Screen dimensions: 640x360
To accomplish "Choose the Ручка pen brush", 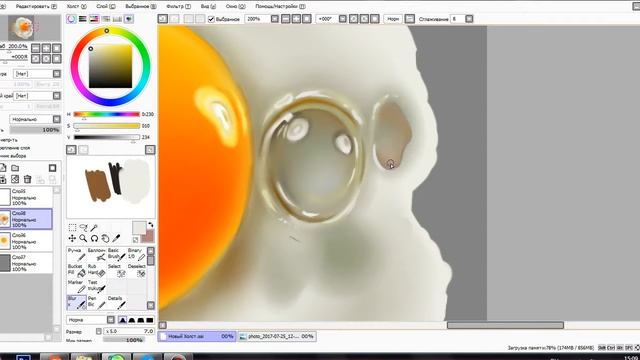I will (x=76, y=254).
